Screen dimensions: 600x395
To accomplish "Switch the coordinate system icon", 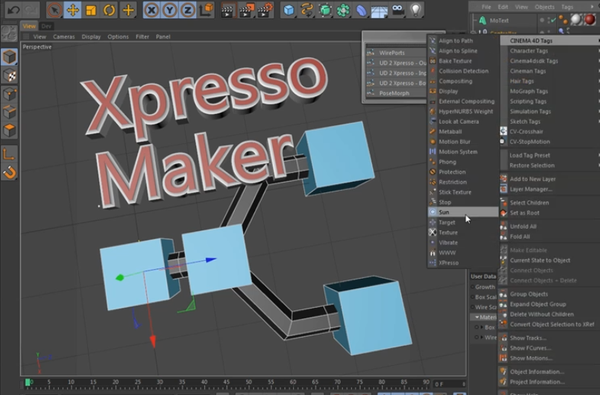I will [207, 10].
